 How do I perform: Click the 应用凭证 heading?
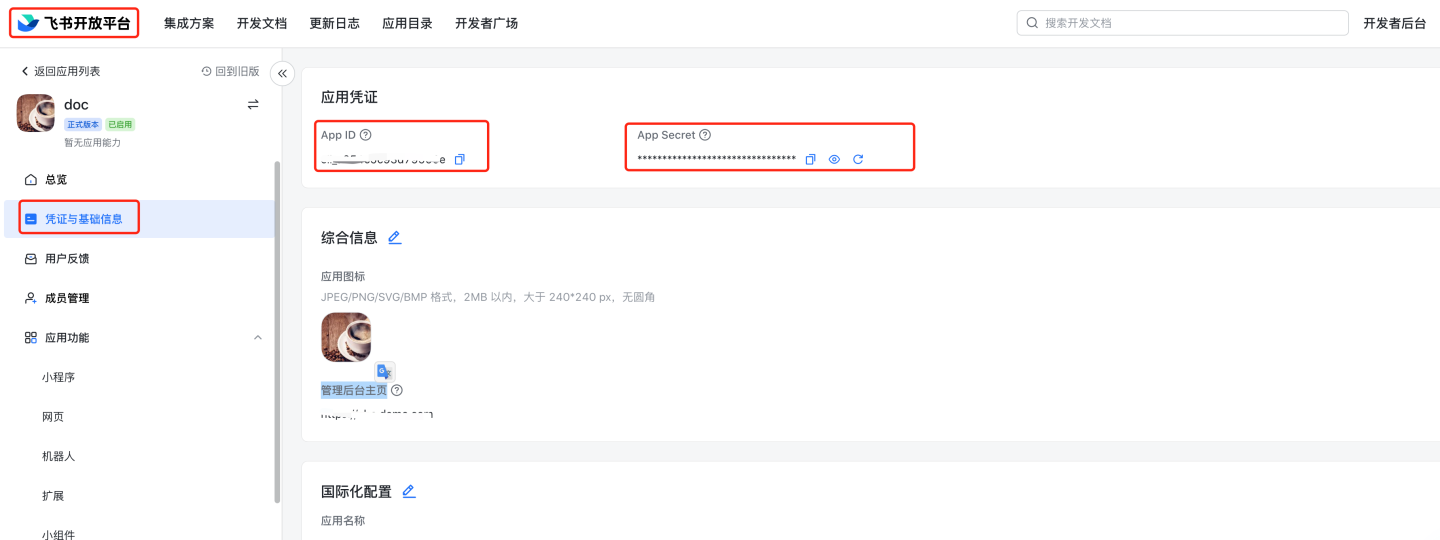coord(349,97)
